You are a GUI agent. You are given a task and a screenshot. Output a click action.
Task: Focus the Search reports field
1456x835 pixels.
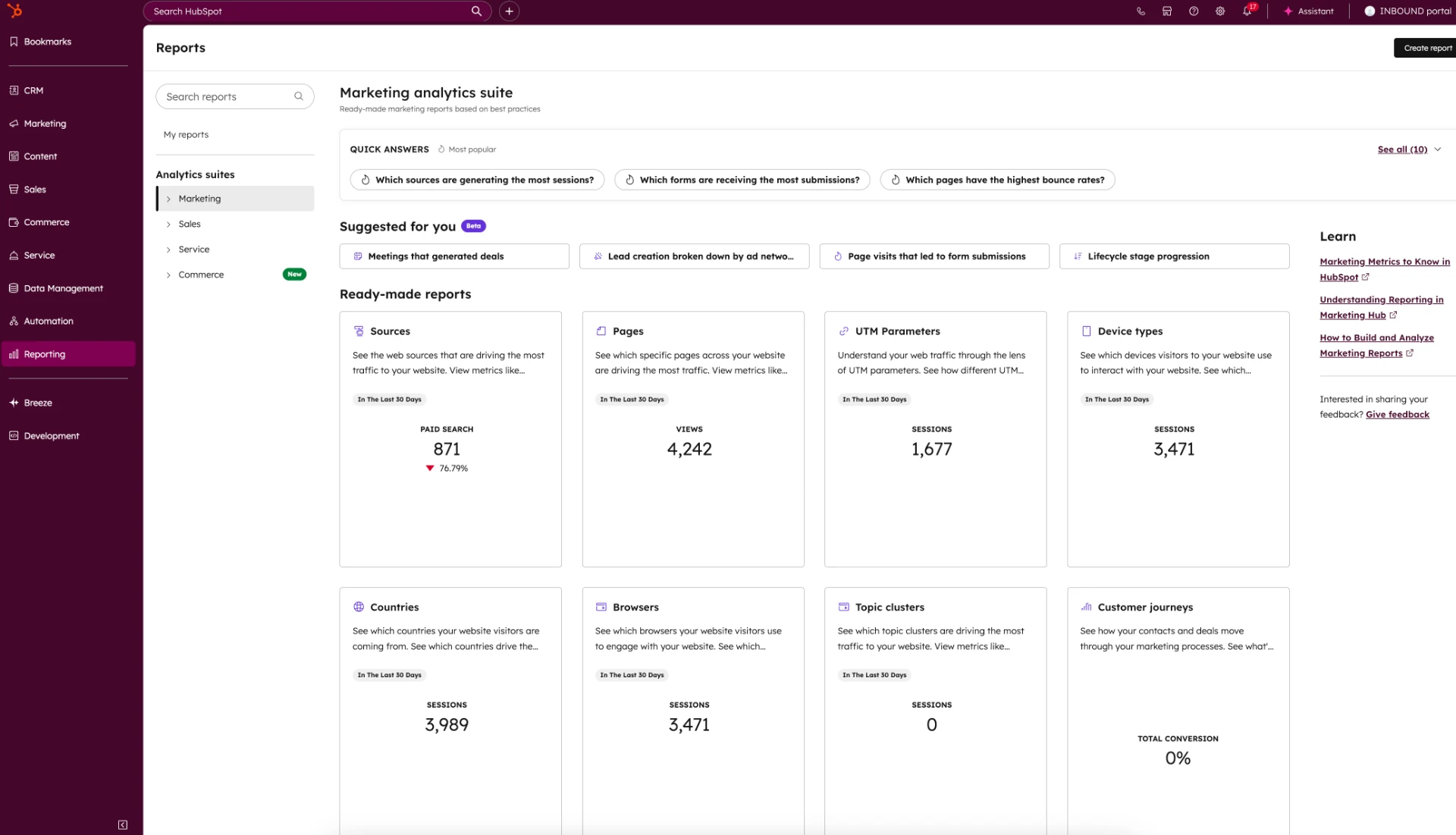pos(235,96)
